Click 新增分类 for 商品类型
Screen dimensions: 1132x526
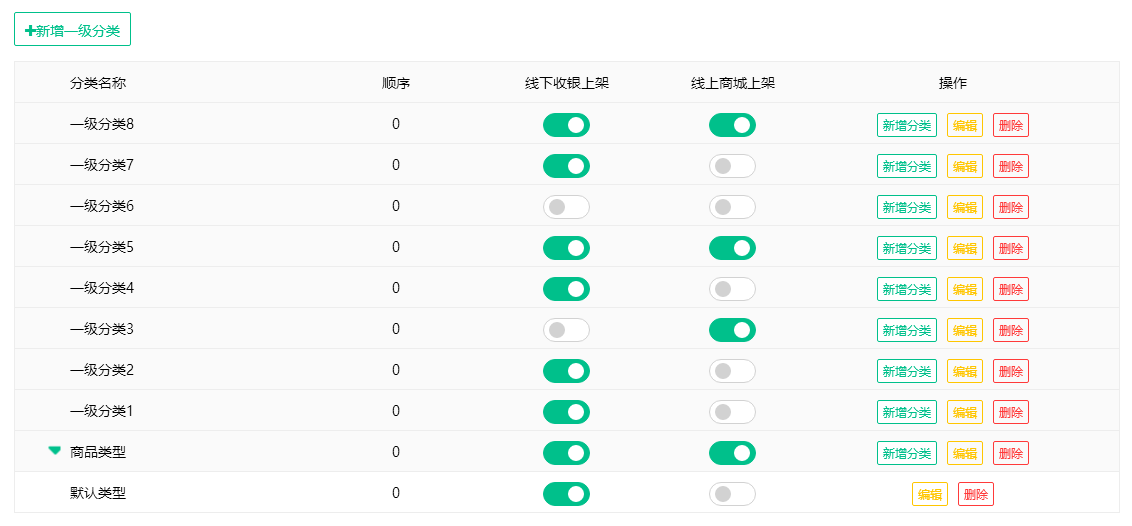(x=906, y=453)
